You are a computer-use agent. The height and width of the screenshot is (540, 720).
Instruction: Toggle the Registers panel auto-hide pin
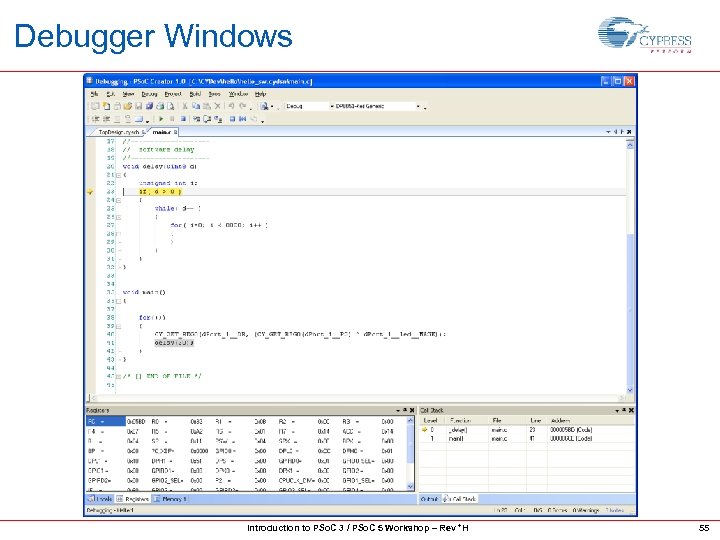pyautogui.click(x=405, y=410)
